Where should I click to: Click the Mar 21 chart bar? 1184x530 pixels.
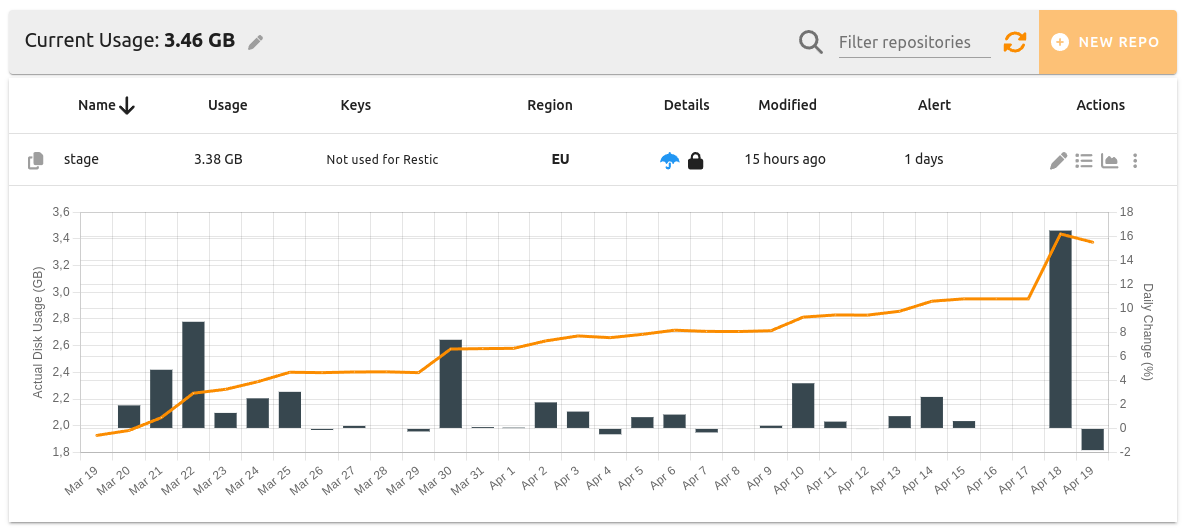coord(162,399)
